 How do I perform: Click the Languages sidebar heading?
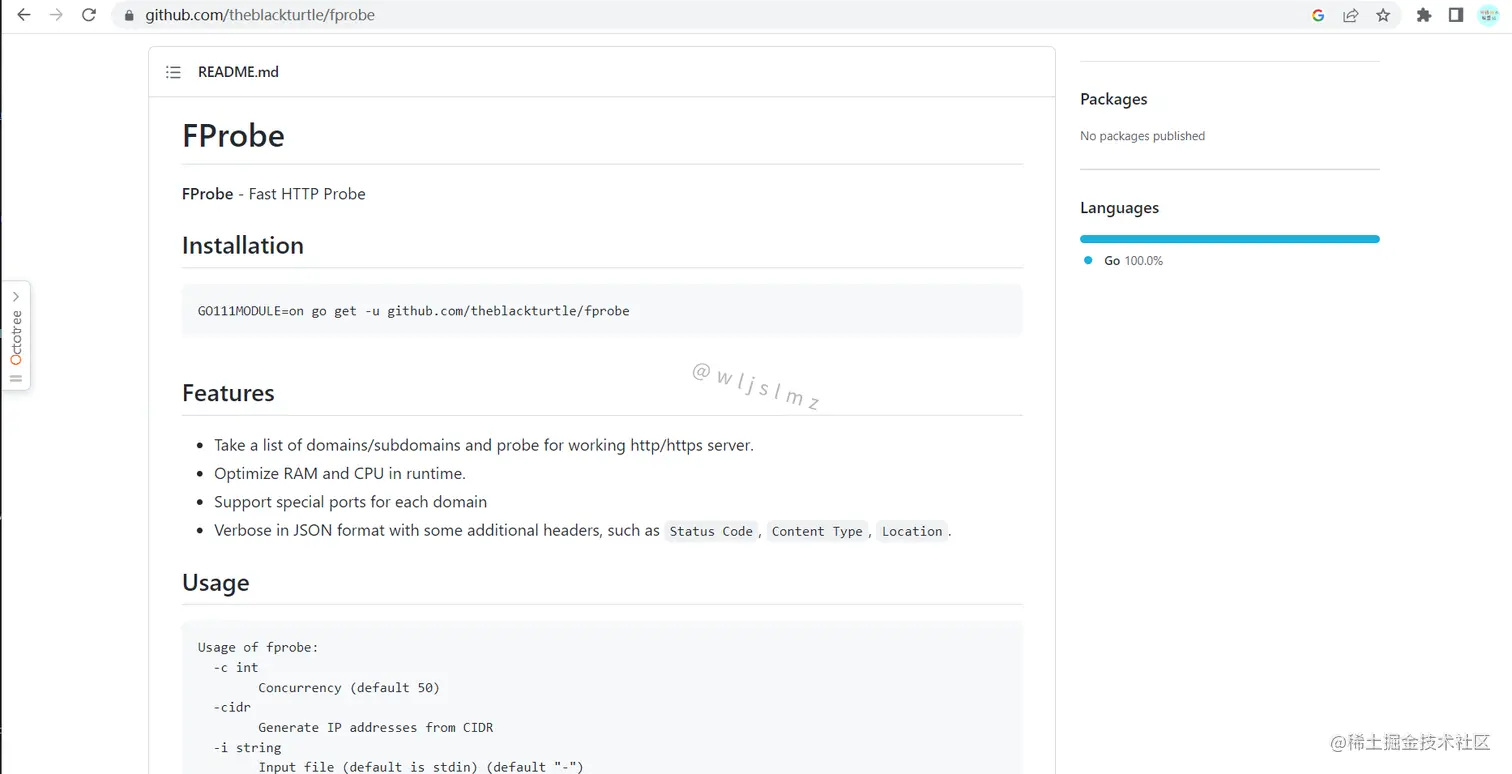pyautogui.click(x=1119, y=208)
